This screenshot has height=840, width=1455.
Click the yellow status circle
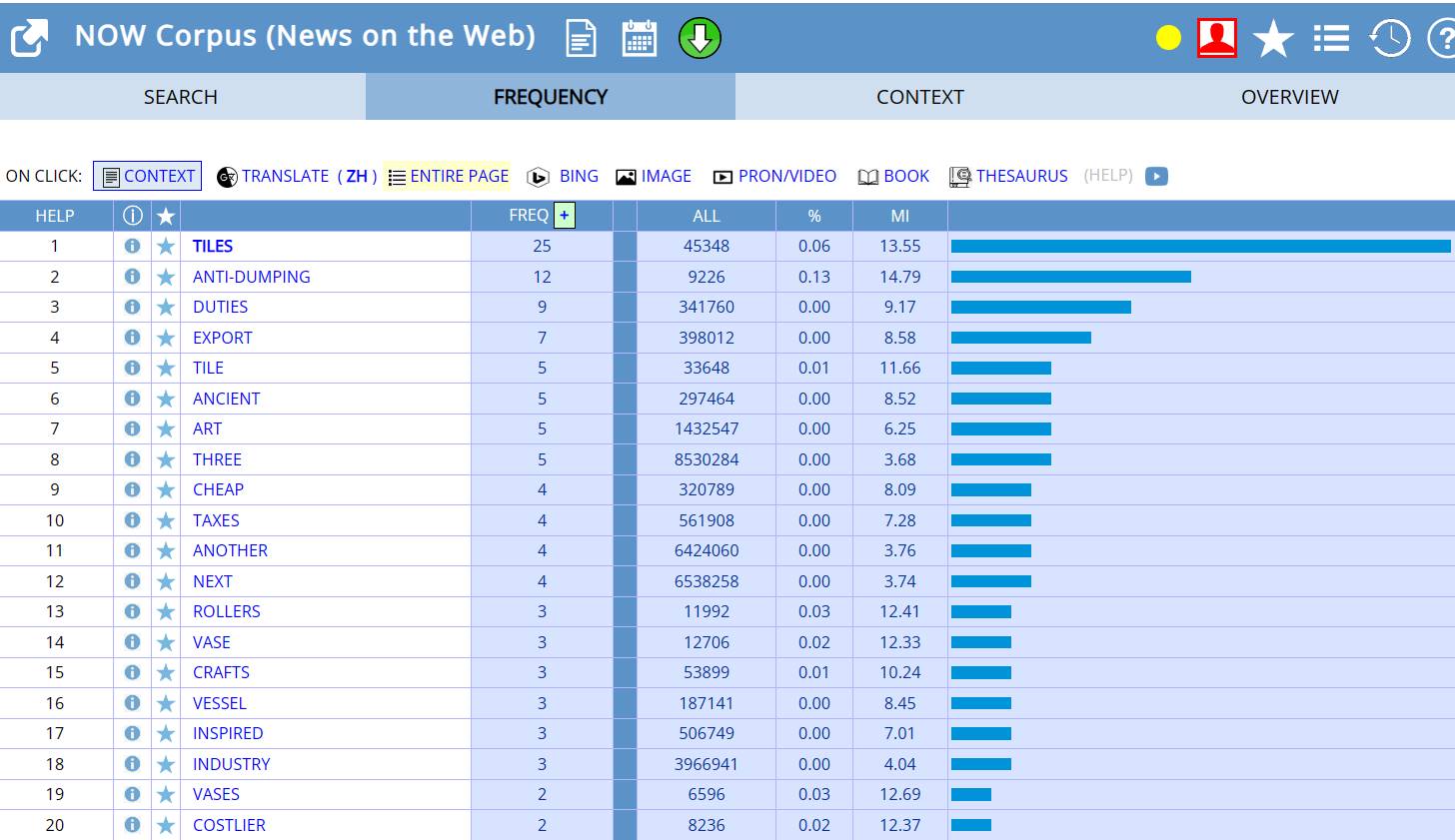coord(1168,39)
